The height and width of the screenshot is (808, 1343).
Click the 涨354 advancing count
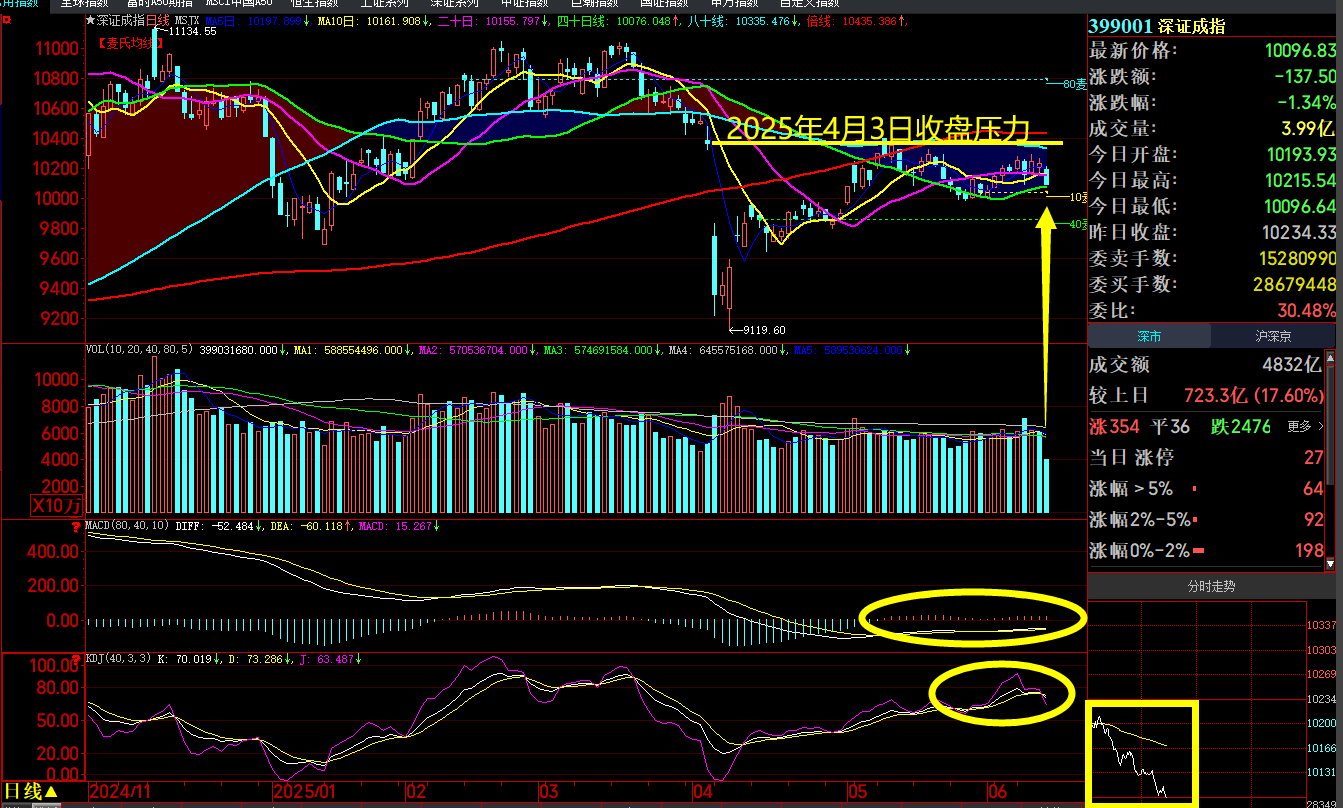[1115, 427]
